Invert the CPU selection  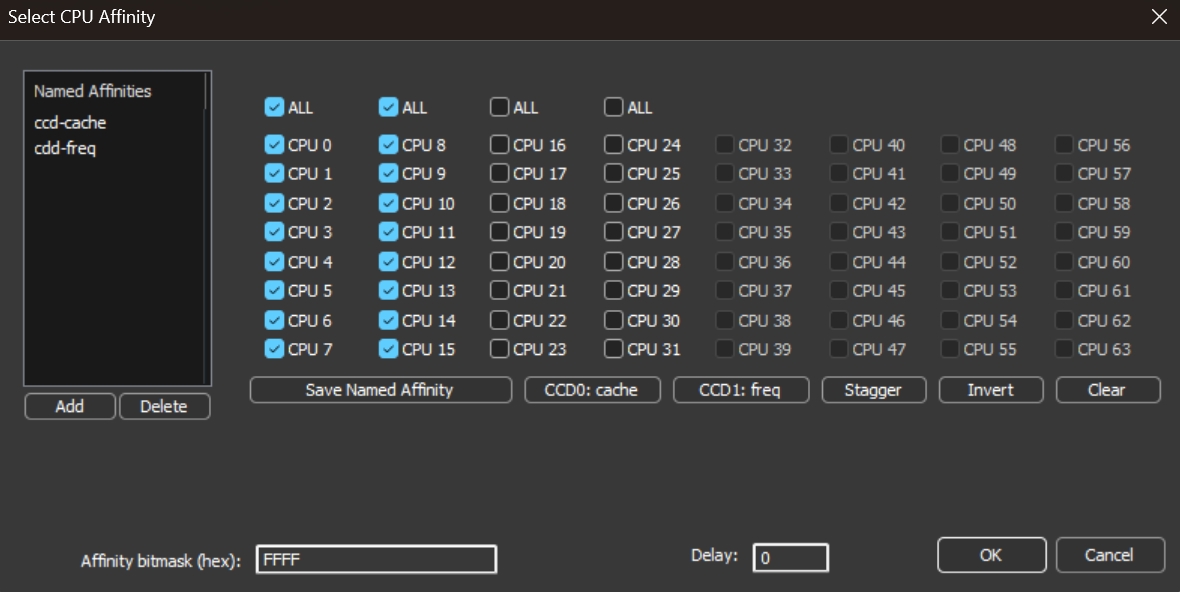point(990,390)
